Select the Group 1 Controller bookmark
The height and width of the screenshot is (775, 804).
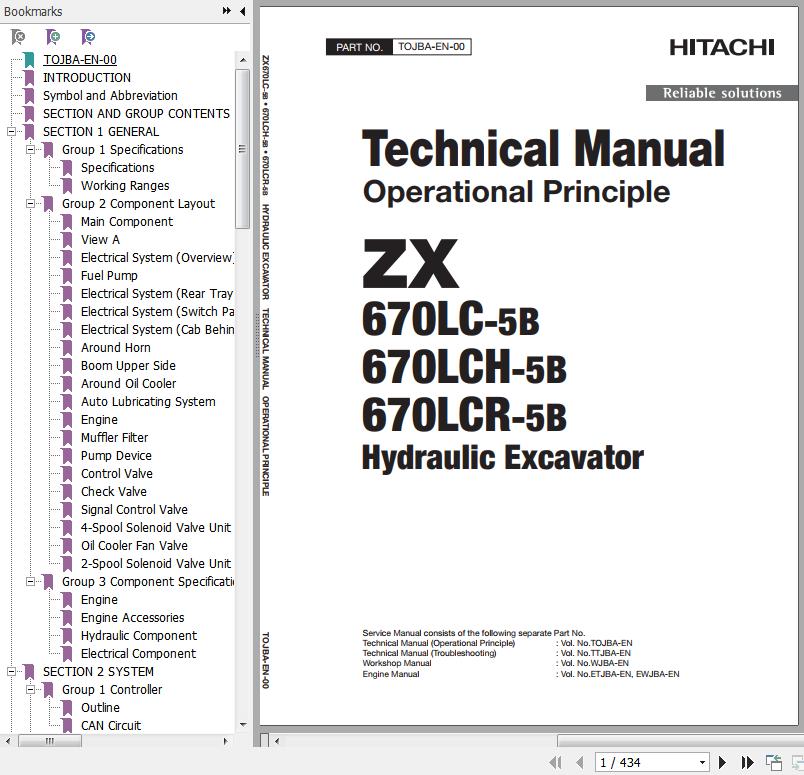(112, 690)
